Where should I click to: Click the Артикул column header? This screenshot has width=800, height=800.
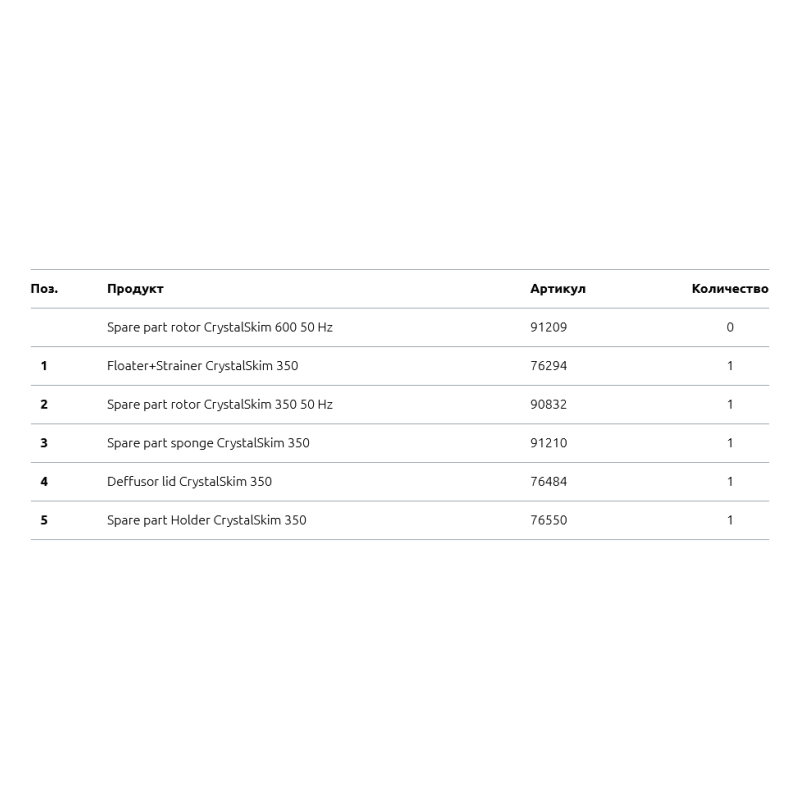557,289
